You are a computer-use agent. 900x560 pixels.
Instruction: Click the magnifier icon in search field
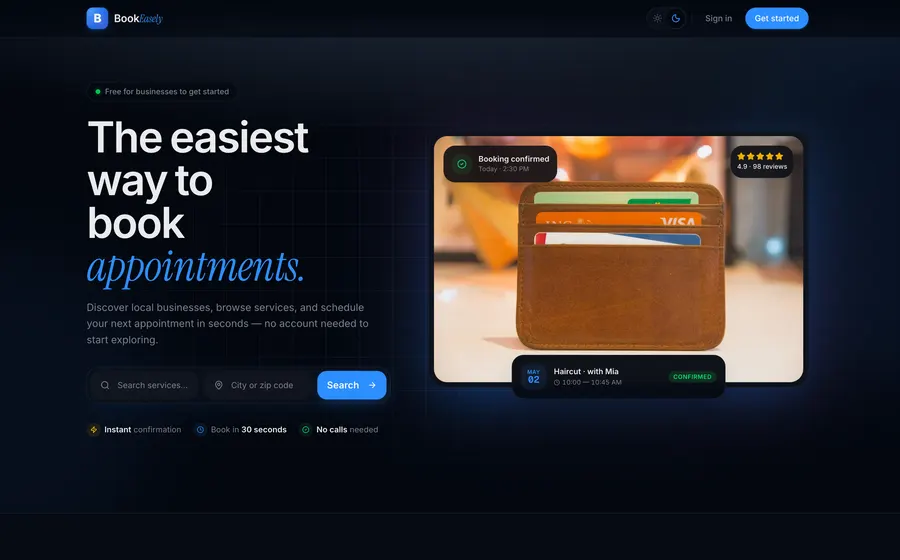pyautogui.click(x=105, y=385)
